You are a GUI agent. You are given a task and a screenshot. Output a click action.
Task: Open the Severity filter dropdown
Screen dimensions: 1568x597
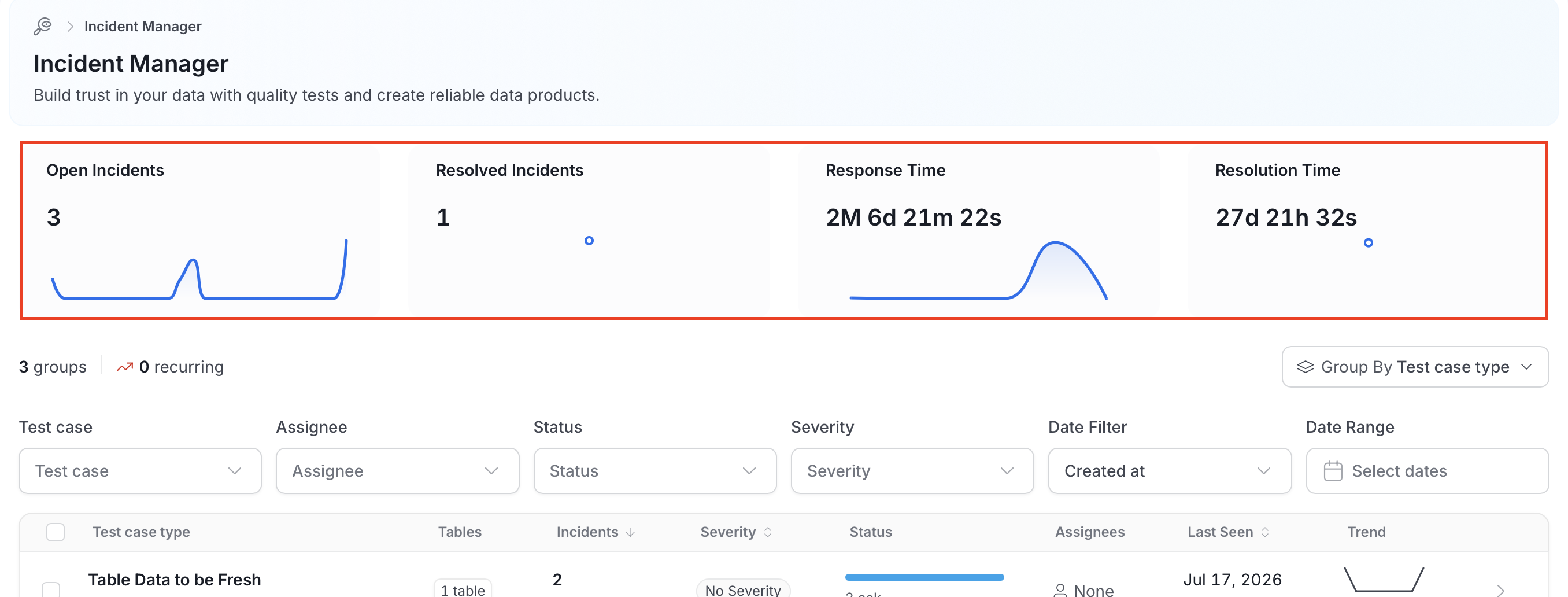click(912, 471)
